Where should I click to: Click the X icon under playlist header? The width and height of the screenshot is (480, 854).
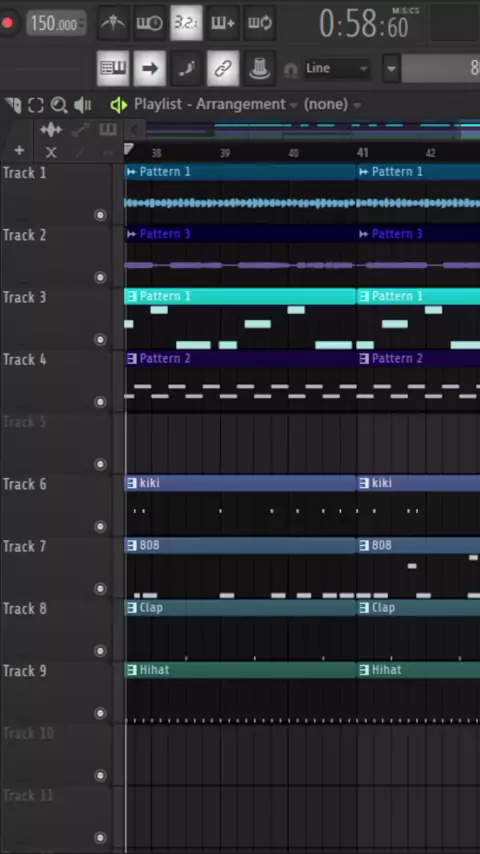click(x=51, y=152)
